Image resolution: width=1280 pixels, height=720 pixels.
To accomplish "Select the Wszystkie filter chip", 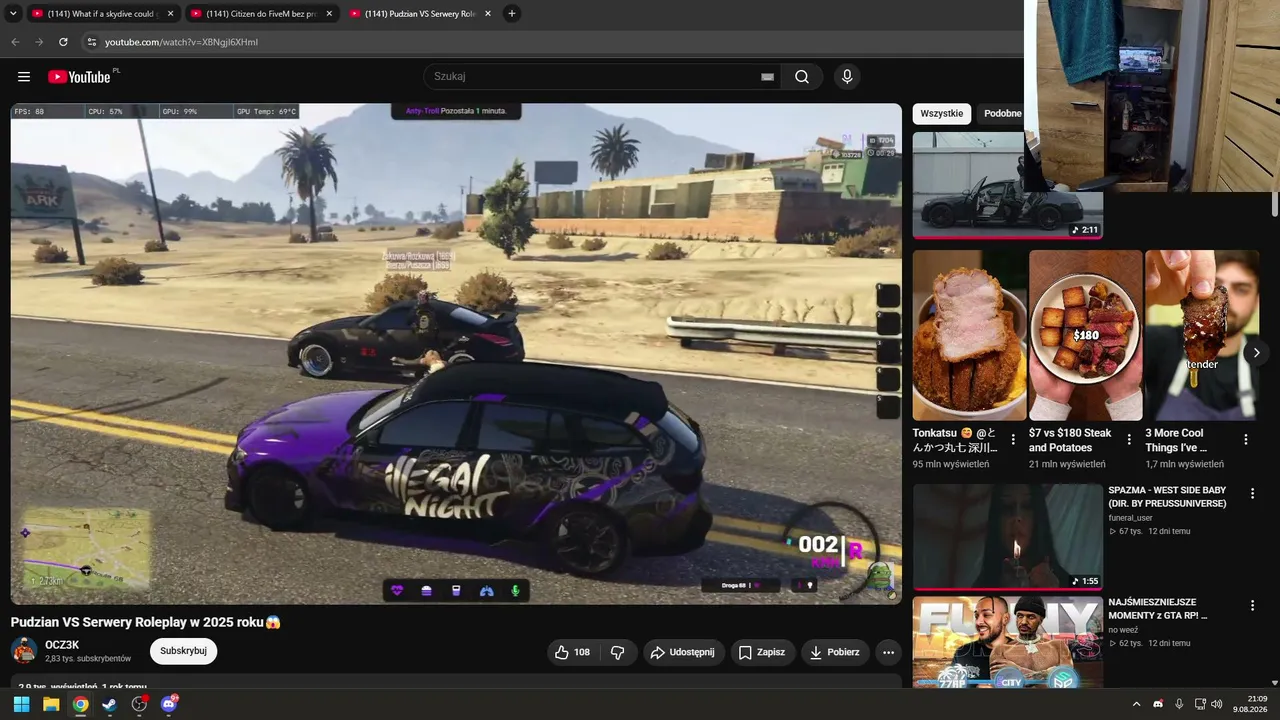I will 941,114.
